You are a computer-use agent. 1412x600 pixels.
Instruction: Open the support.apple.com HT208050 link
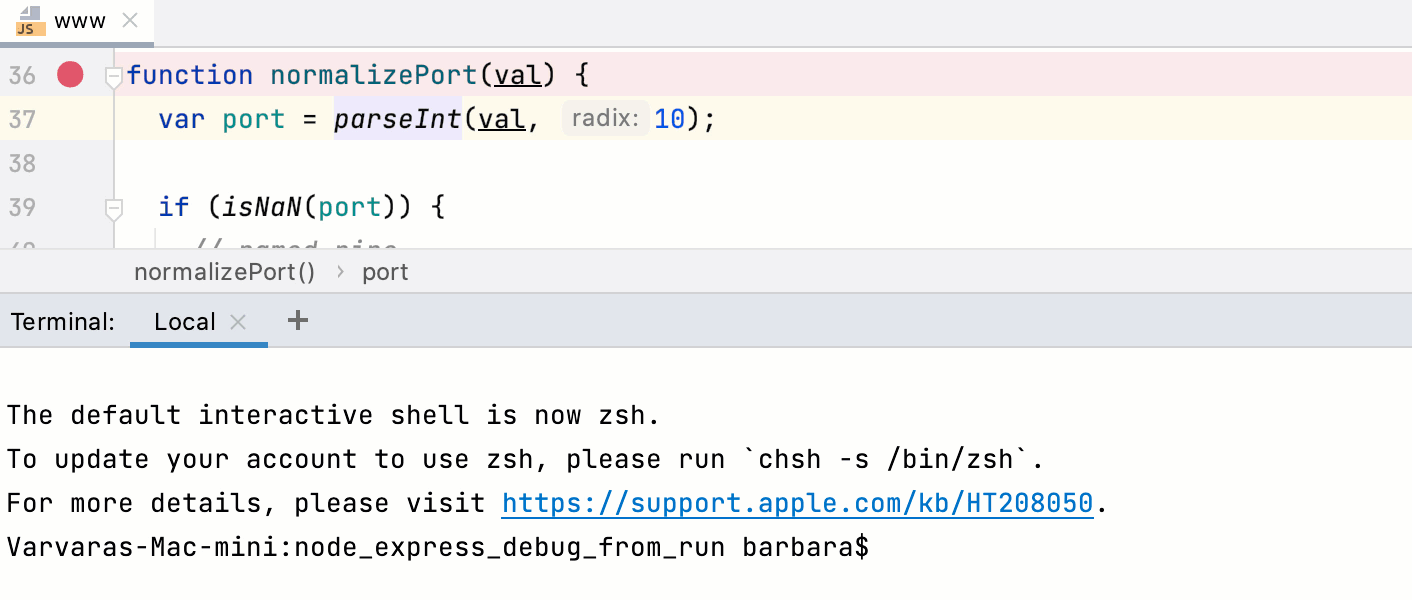797,503
